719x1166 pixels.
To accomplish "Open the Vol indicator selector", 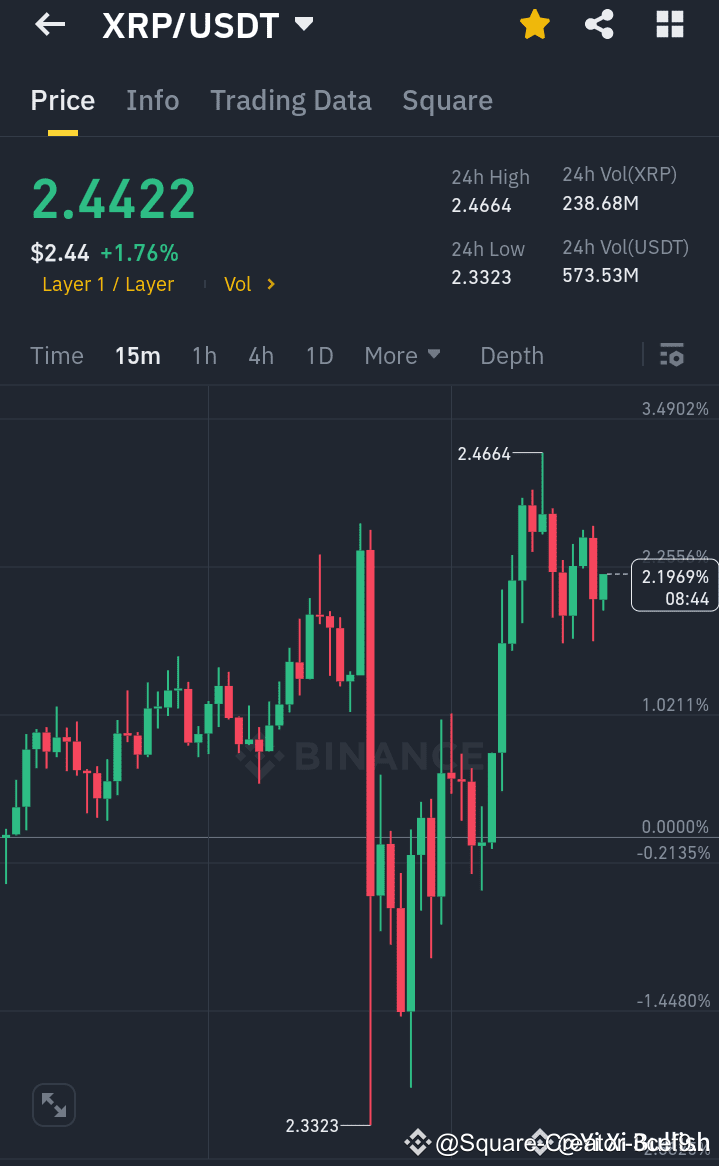I will tap(247, 284).
